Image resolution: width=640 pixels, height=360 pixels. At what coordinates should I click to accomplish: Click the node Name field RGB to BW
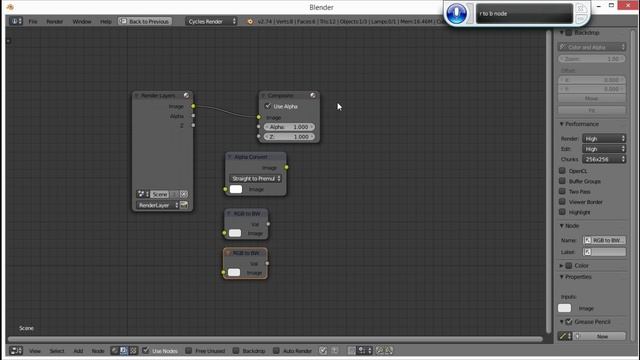[x=604, y=240]
